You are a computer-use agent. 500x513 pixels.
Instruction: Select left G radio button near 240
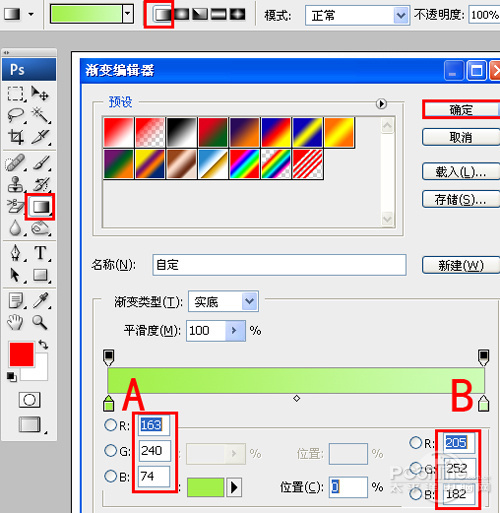pyautogui.click(x=110, y=451)
